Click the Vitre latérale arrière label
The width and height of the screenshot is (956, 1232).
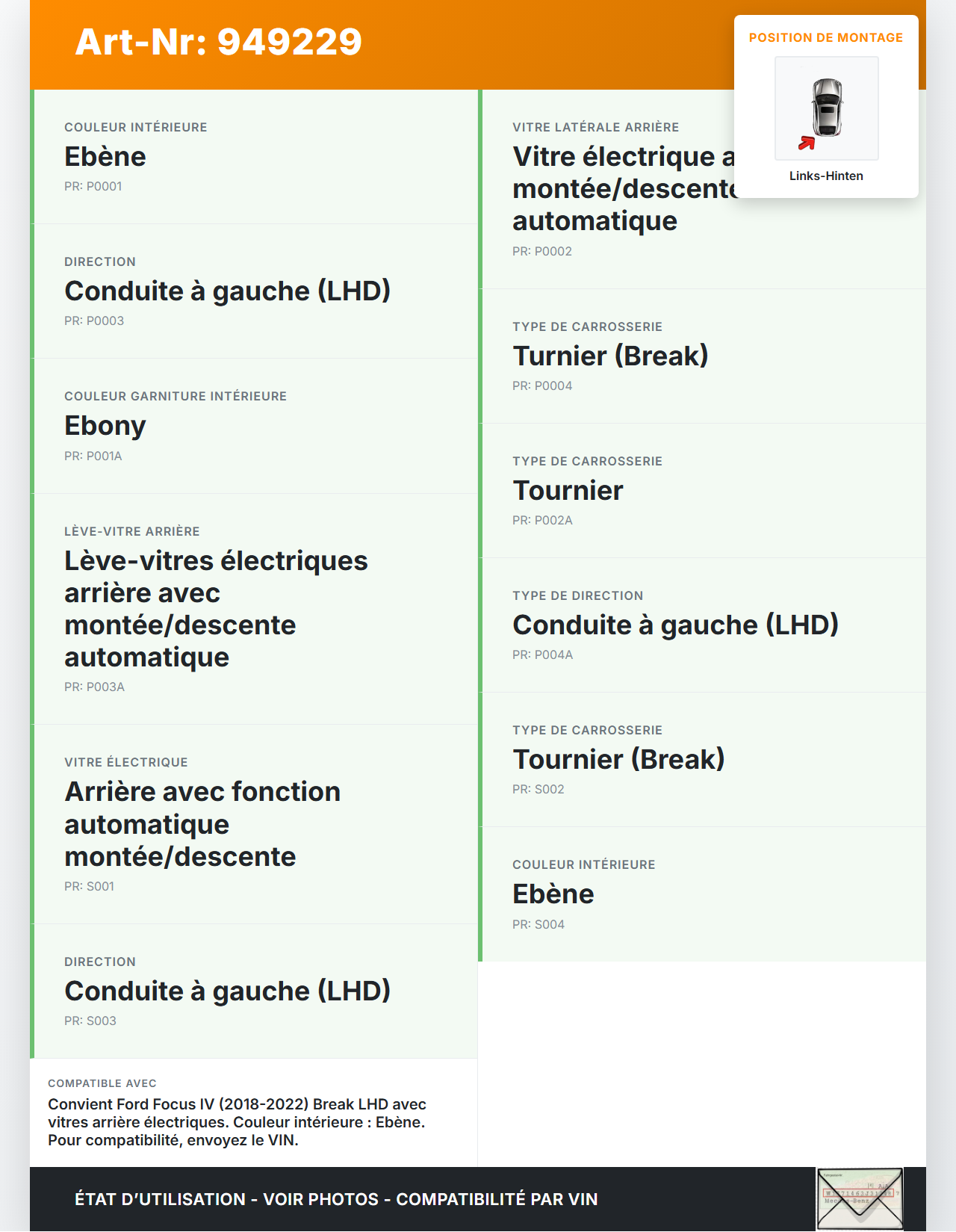[595, 128]
